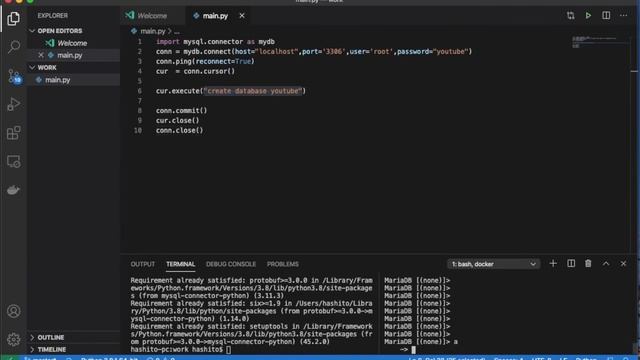The height and width of the screenshot is (360, 640).
Task: Click 'conn.commit()' on line 8
Action: (x=181, y=111)
